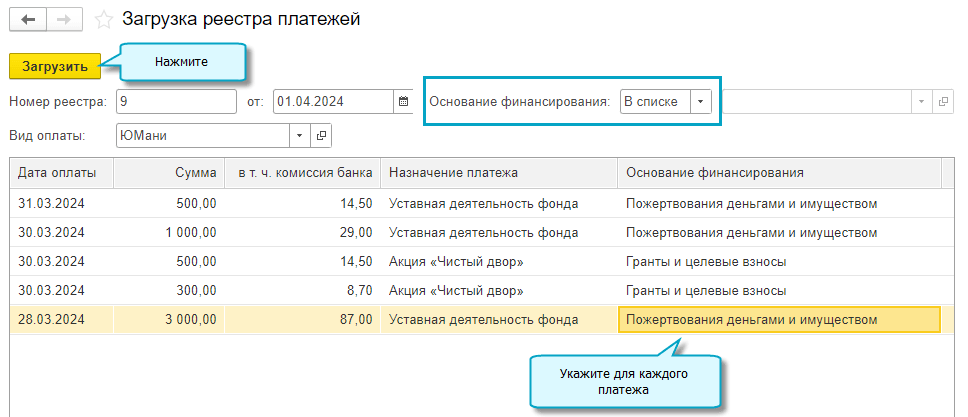The width and height of the screenshot is (968, 417).
Task: Open the calendar date picker
Action: (x=403, y=102)
